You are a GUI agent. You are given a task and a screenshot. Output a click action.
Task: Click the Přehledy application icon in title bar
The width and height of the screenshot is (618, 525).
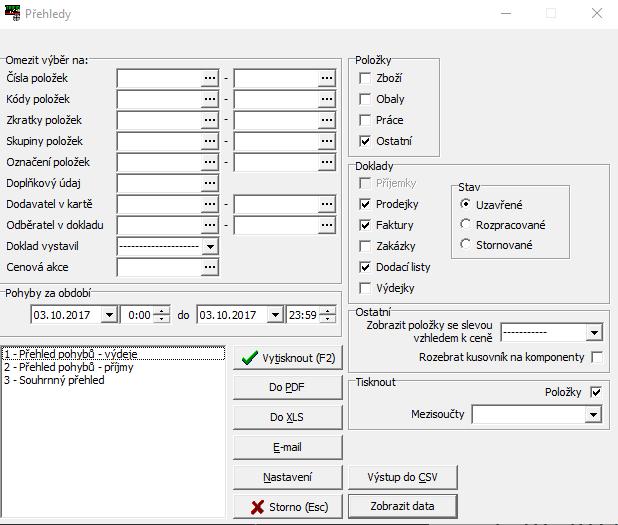(13, 13)
